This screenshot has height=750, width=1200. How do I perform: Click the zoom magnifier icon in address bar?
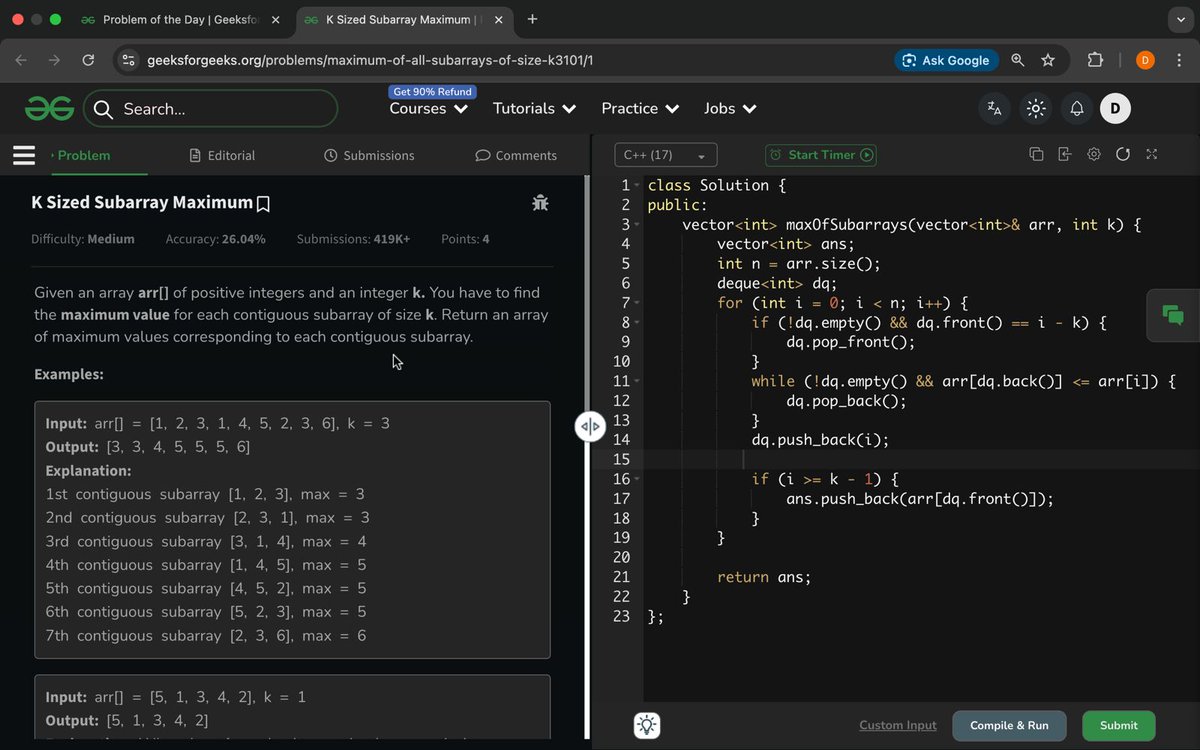(1017, 60)
